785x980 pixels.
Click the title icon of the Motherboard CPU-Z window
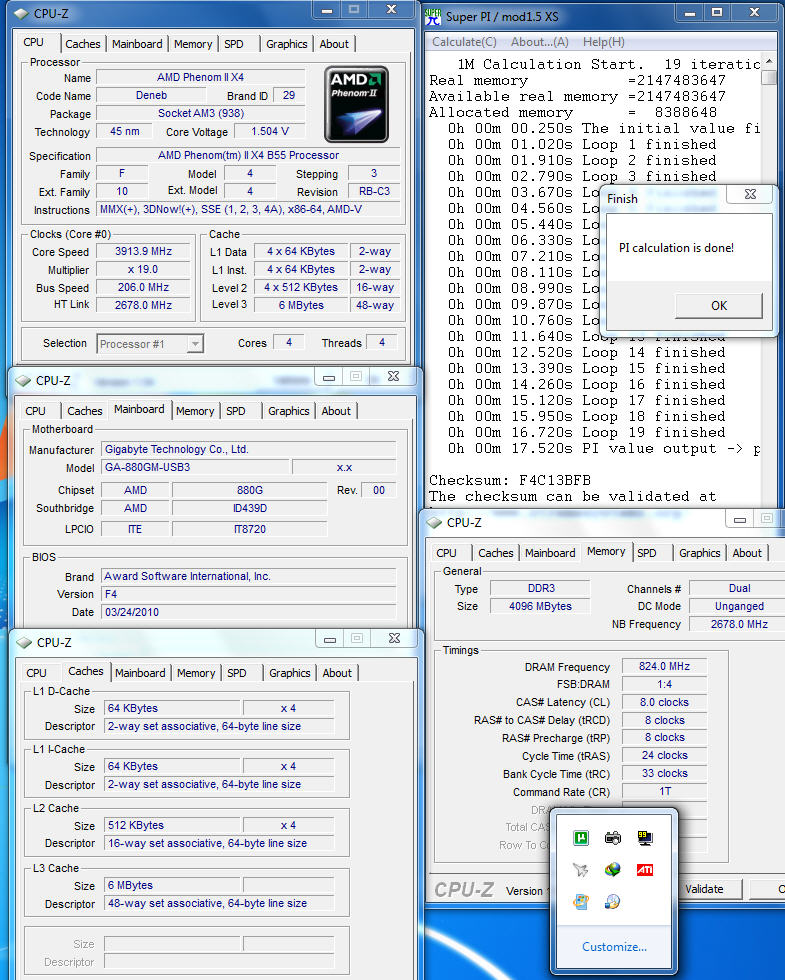23,381
